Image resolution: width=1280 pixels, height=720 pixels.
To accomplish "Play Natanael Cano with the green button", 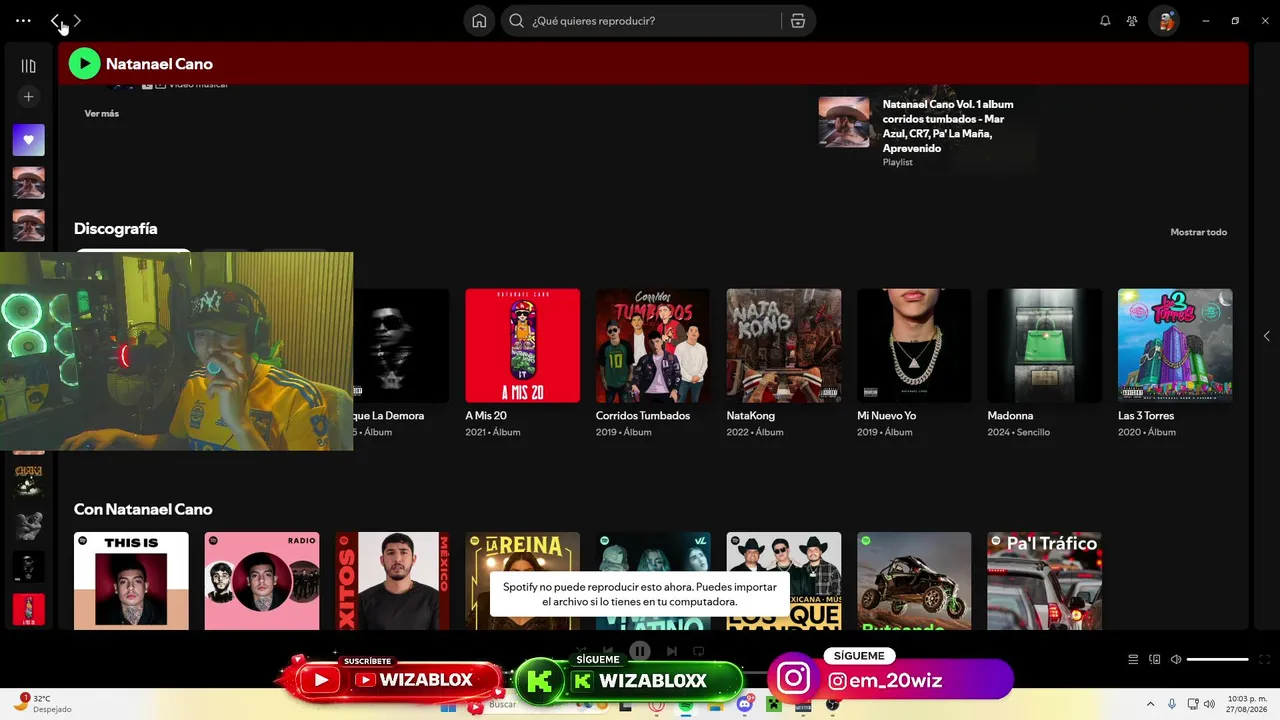I will pos(84,64).
